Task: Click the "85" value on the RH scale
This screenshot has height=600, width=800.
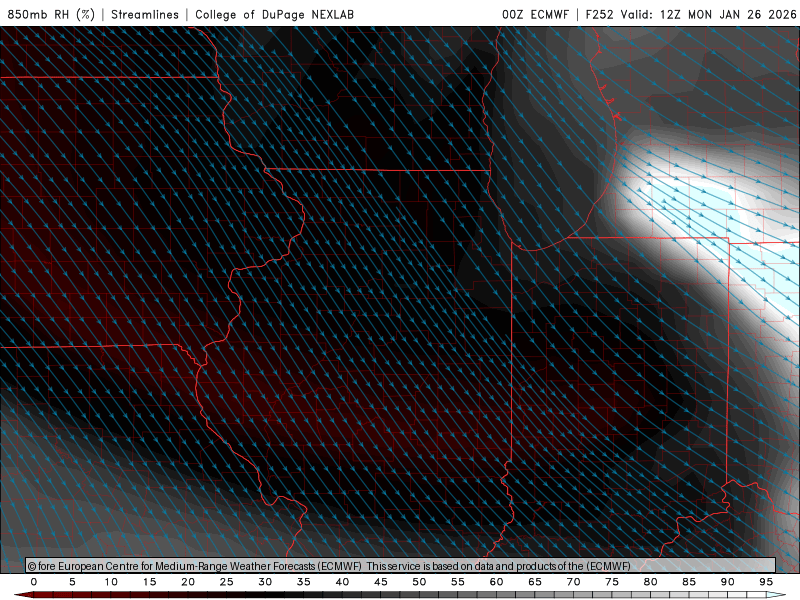Action: pos(689,582)
